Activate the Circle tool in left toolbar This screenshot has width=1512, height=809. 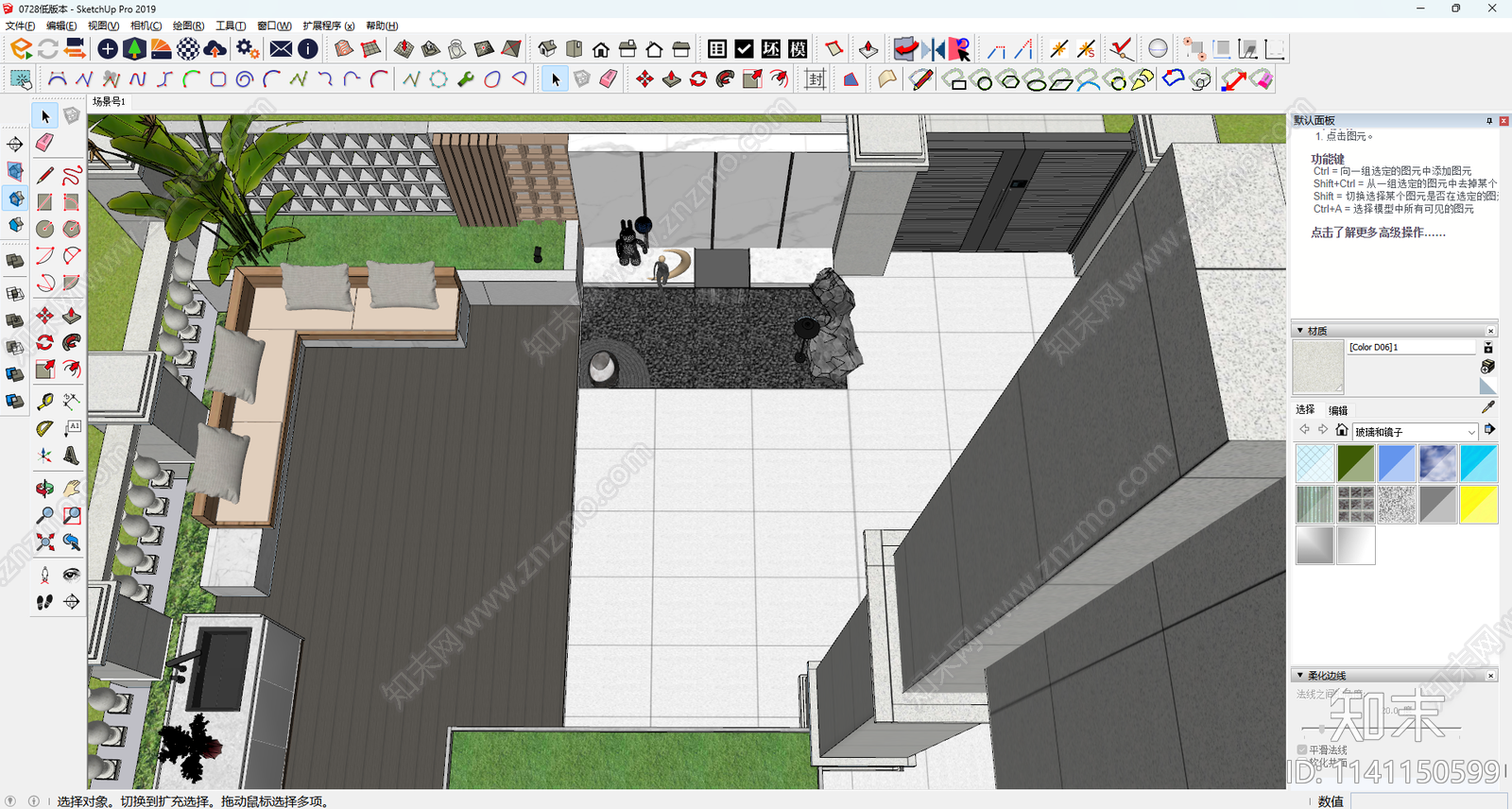pyautogui.click(x=44, y=228)
